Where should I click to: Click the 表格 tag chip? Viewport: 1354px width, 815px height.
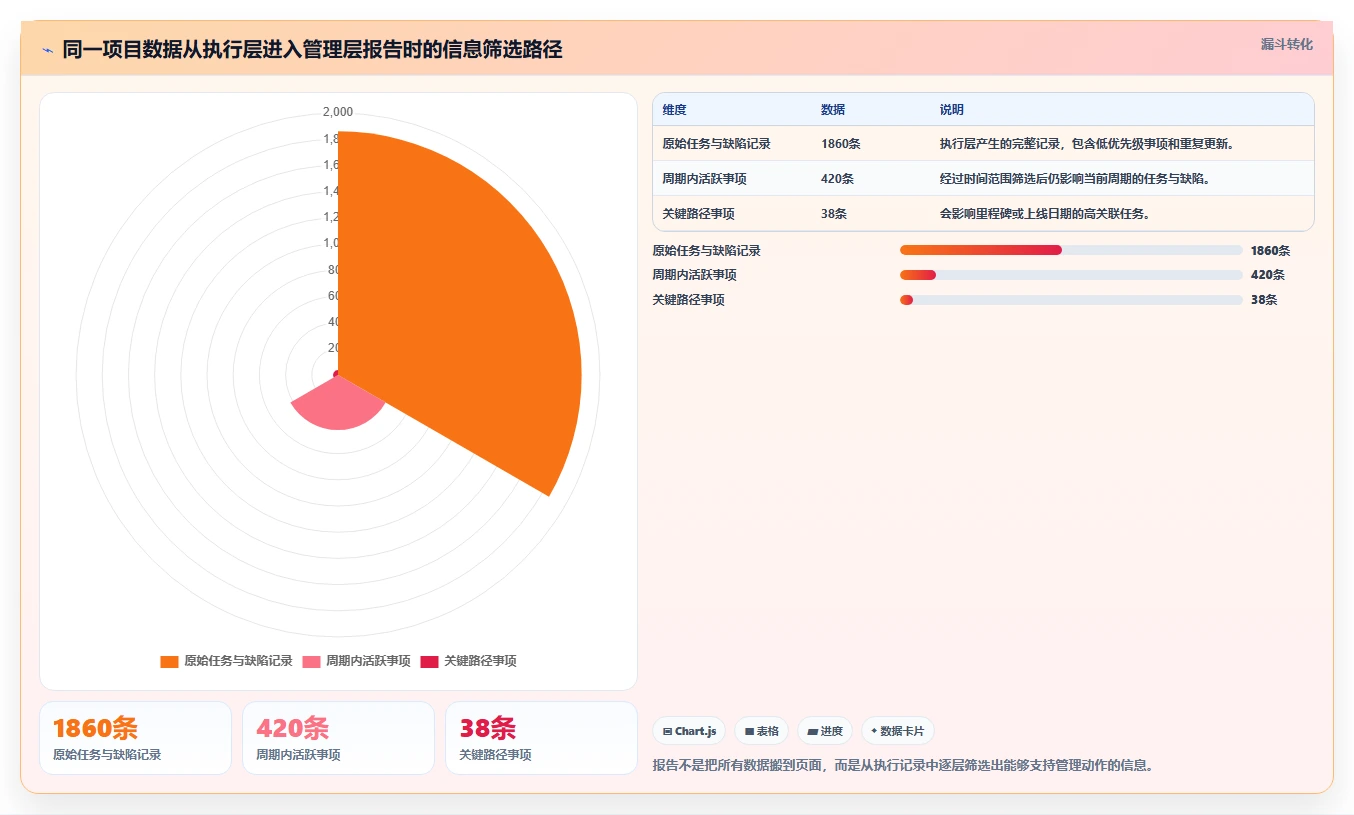[761, 731]
